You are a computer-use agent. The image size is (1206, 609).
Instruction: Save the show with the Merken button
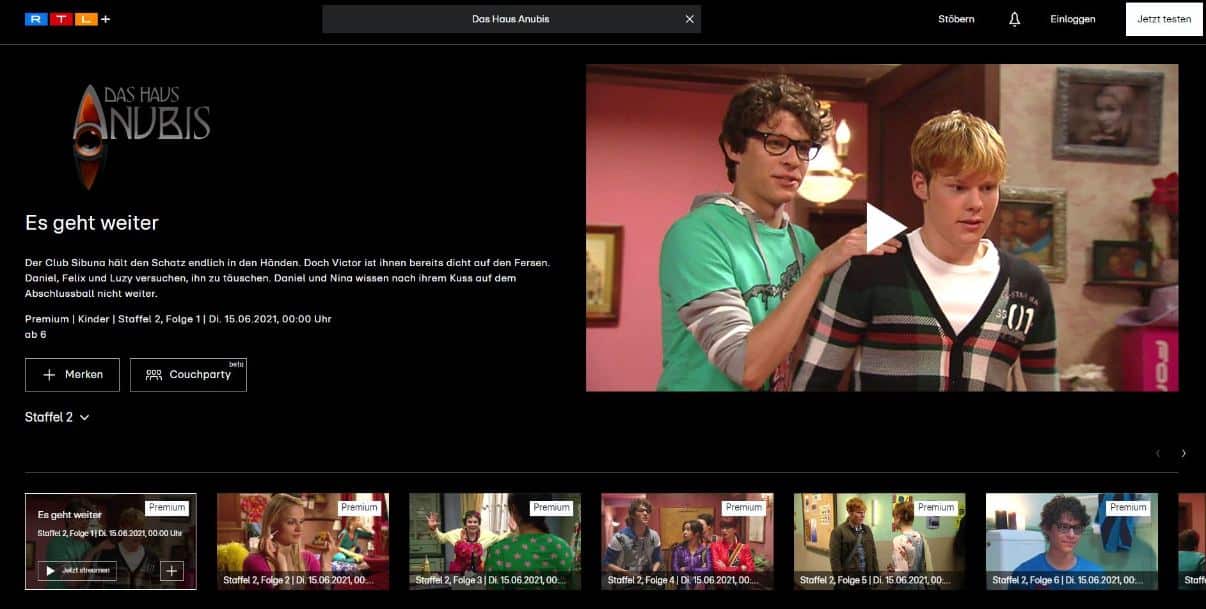pos(72,375)
